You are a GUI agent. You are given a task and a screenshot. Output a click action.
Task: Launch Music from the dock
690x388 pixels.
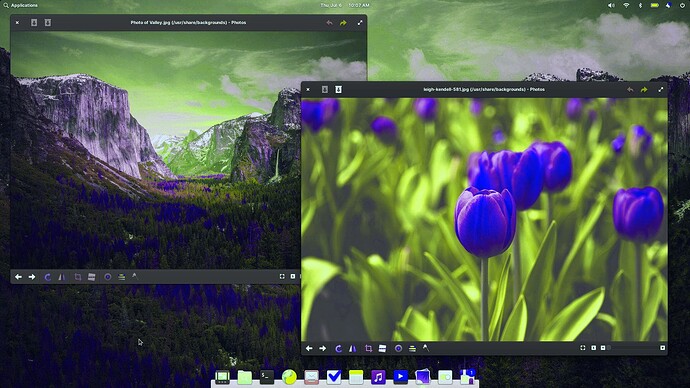pyautogui.click(x=378, y=377)
